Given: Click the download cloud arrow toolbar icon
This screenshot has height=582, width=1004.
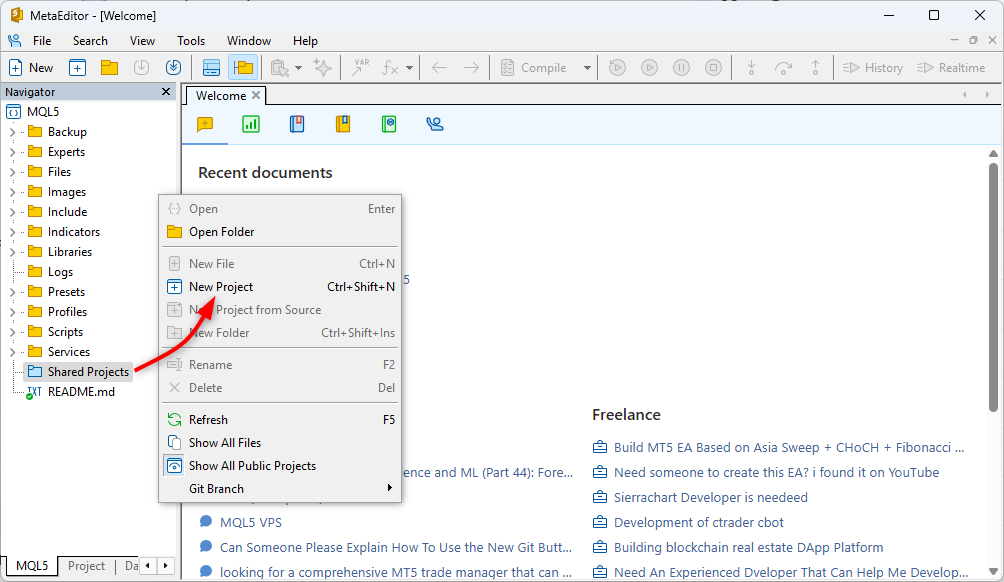Looking at the screenshot, I should pyautogui.click(x=174, y=68).
